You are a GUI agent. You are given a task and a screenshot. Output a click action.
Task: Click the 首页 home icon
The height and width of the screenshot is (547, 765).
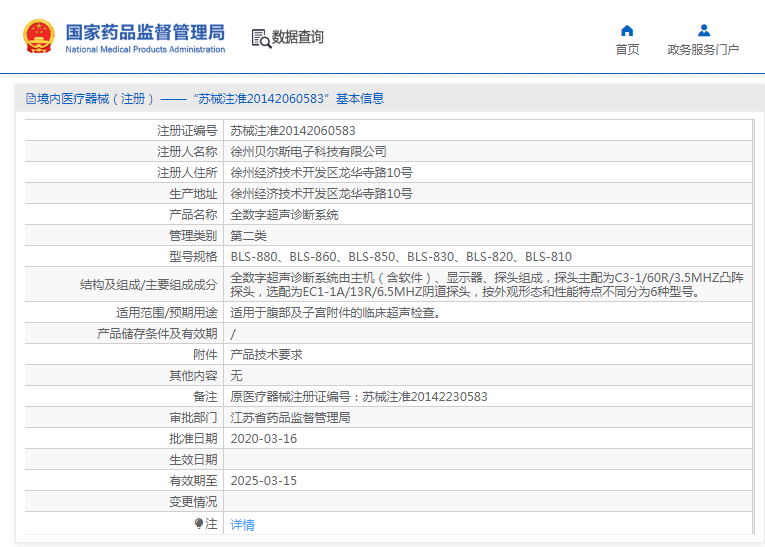tap(627, 30)
